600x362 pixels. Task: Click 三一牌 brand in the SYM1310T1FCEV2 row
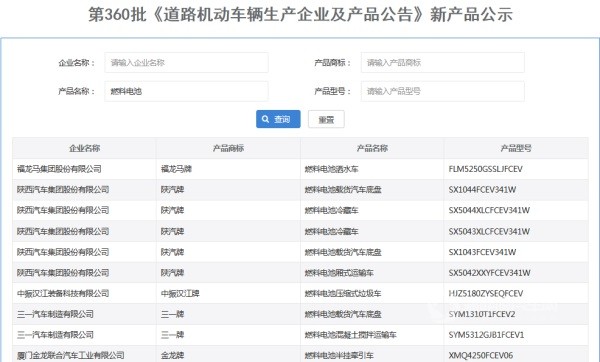pyautogui.click(x=173, y=314)
